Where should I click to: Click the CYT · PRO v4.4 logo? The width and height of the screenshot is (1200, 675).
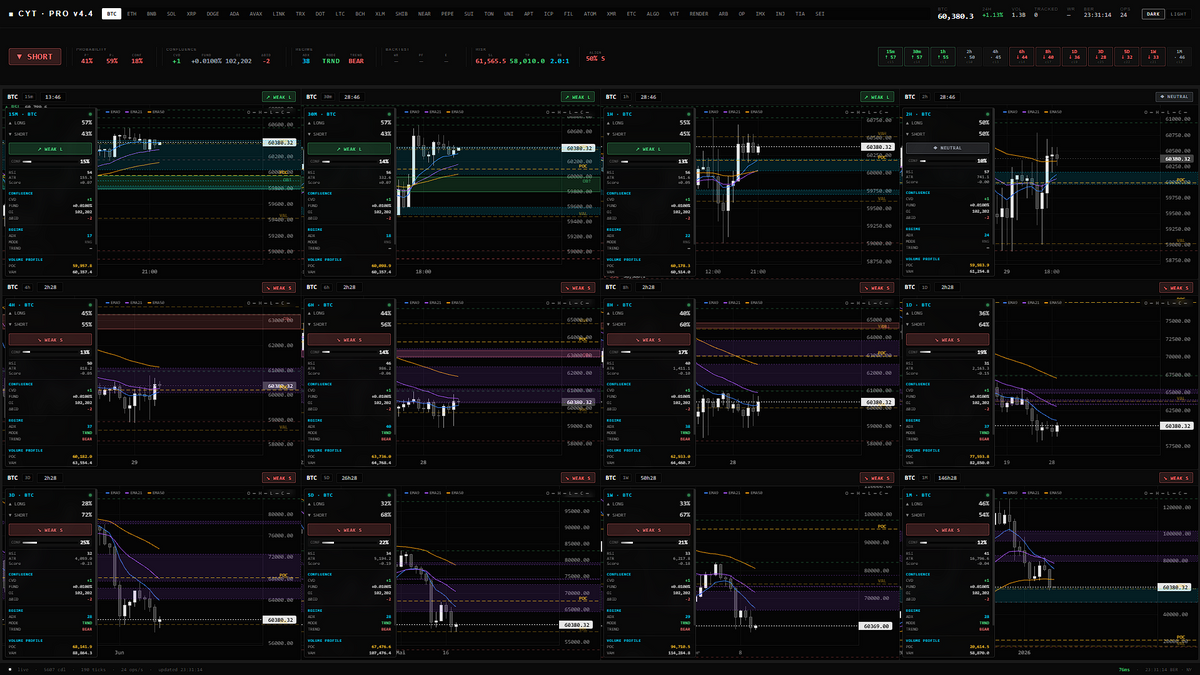click(53, 15)
